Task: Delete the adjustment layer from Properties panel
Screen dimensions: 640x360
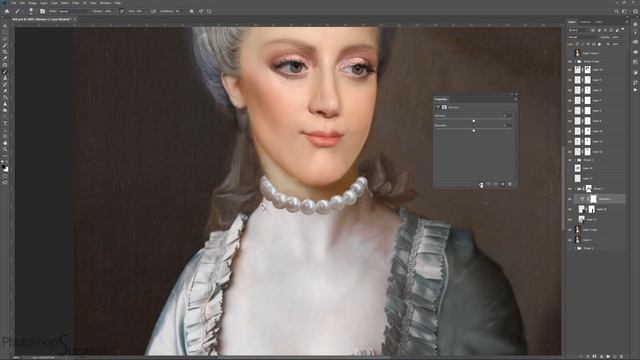Action: [x=510, y=184]
